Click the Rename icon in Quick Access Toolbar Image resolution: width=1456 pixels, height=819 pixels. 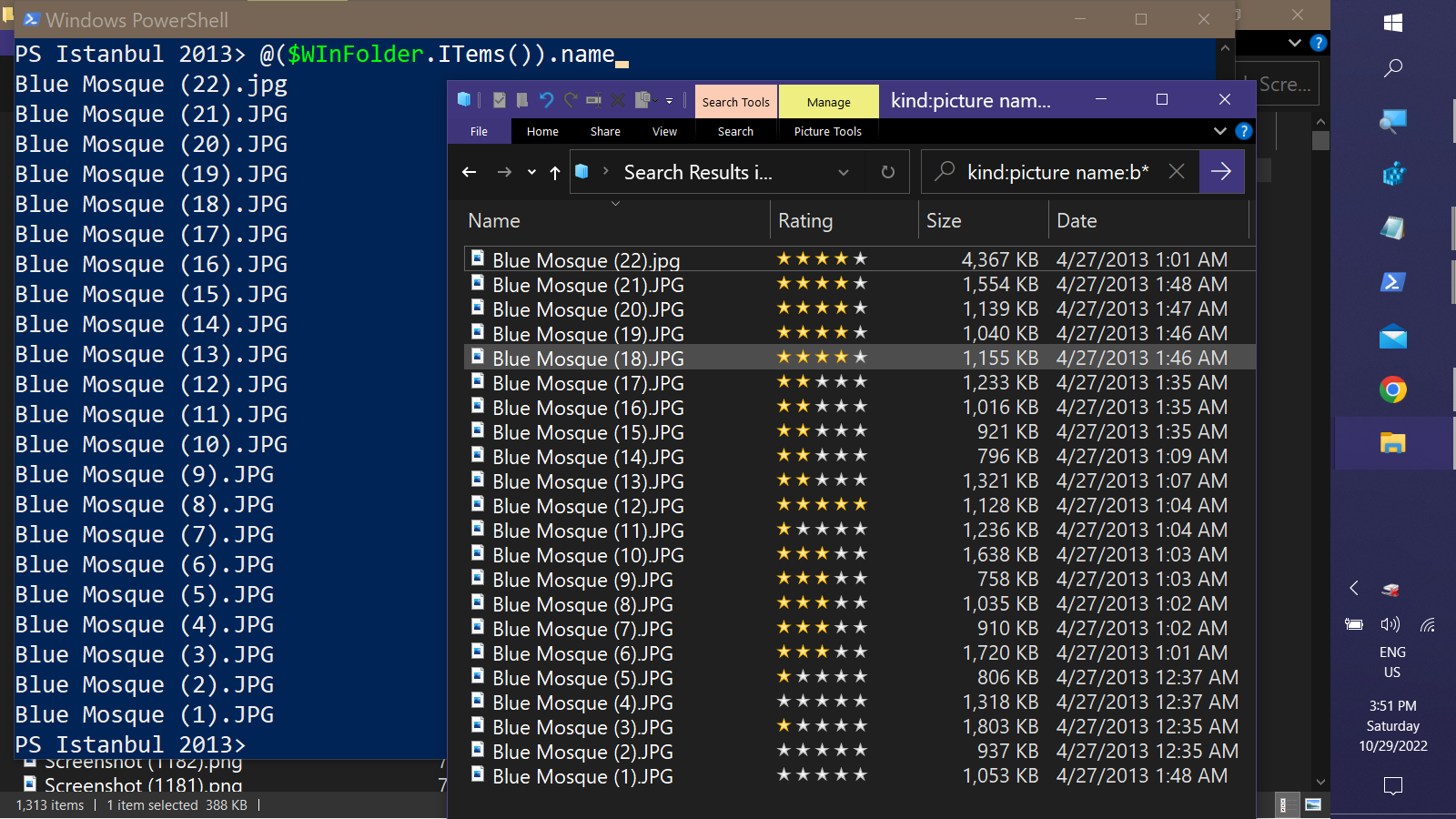click(594, 100)
